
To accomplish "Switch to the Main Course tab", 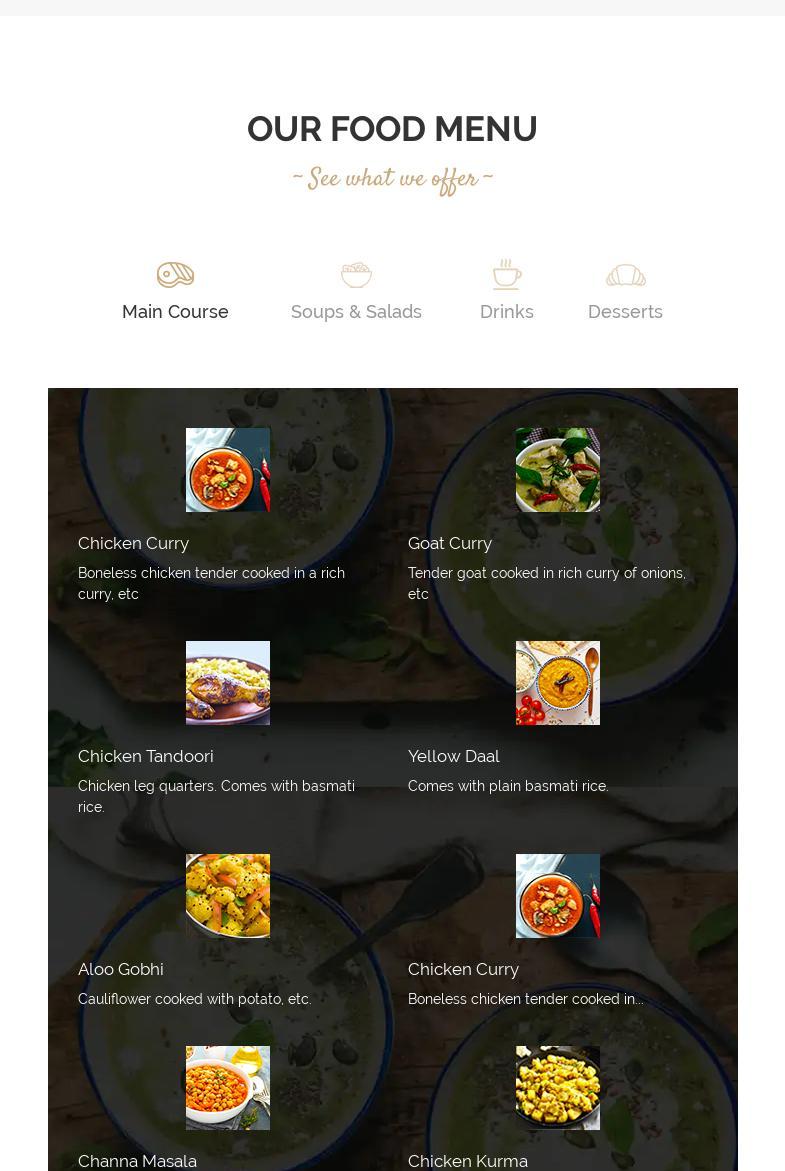I will 176,311.
